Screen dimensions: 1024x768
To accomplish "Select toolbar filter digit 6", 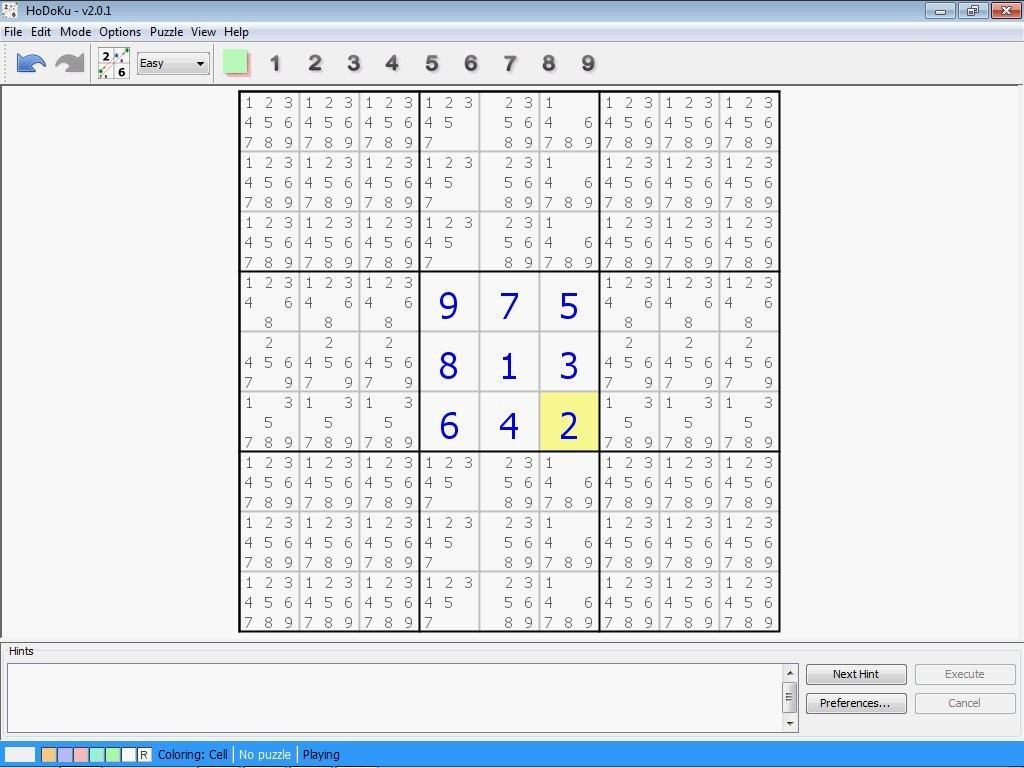I will click(470, 63).
